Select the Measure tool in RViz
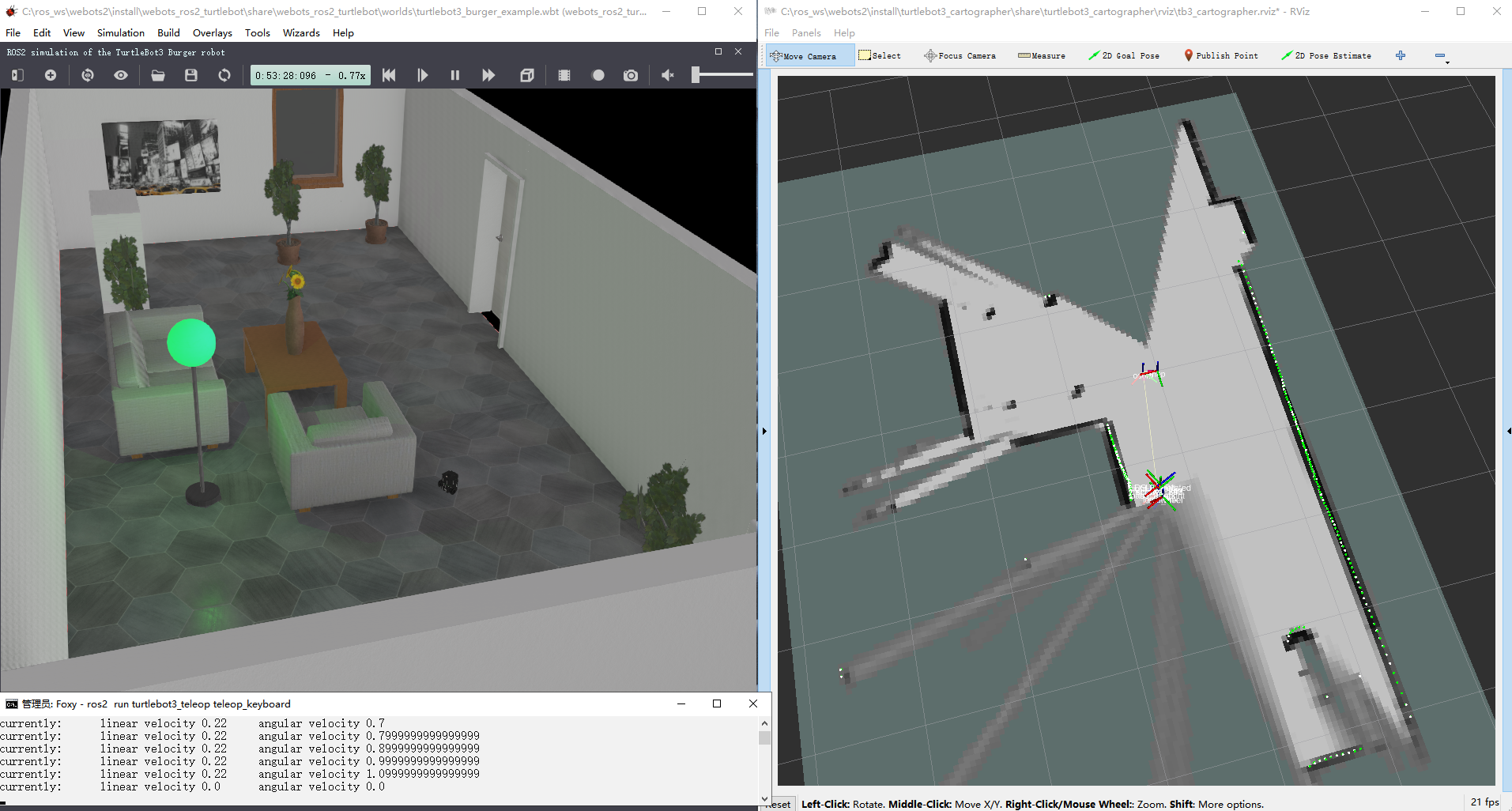The width and height of the screenshot is (1512, 811). pos(1041,55)
